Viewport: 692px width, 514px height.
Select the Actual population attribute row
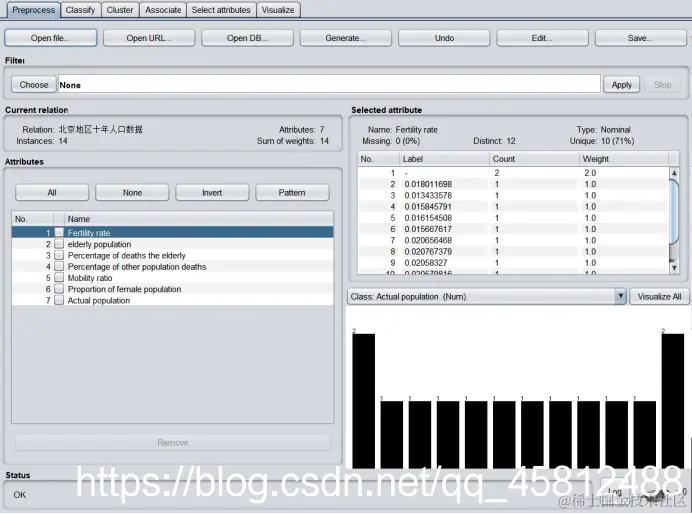[173, 300]
